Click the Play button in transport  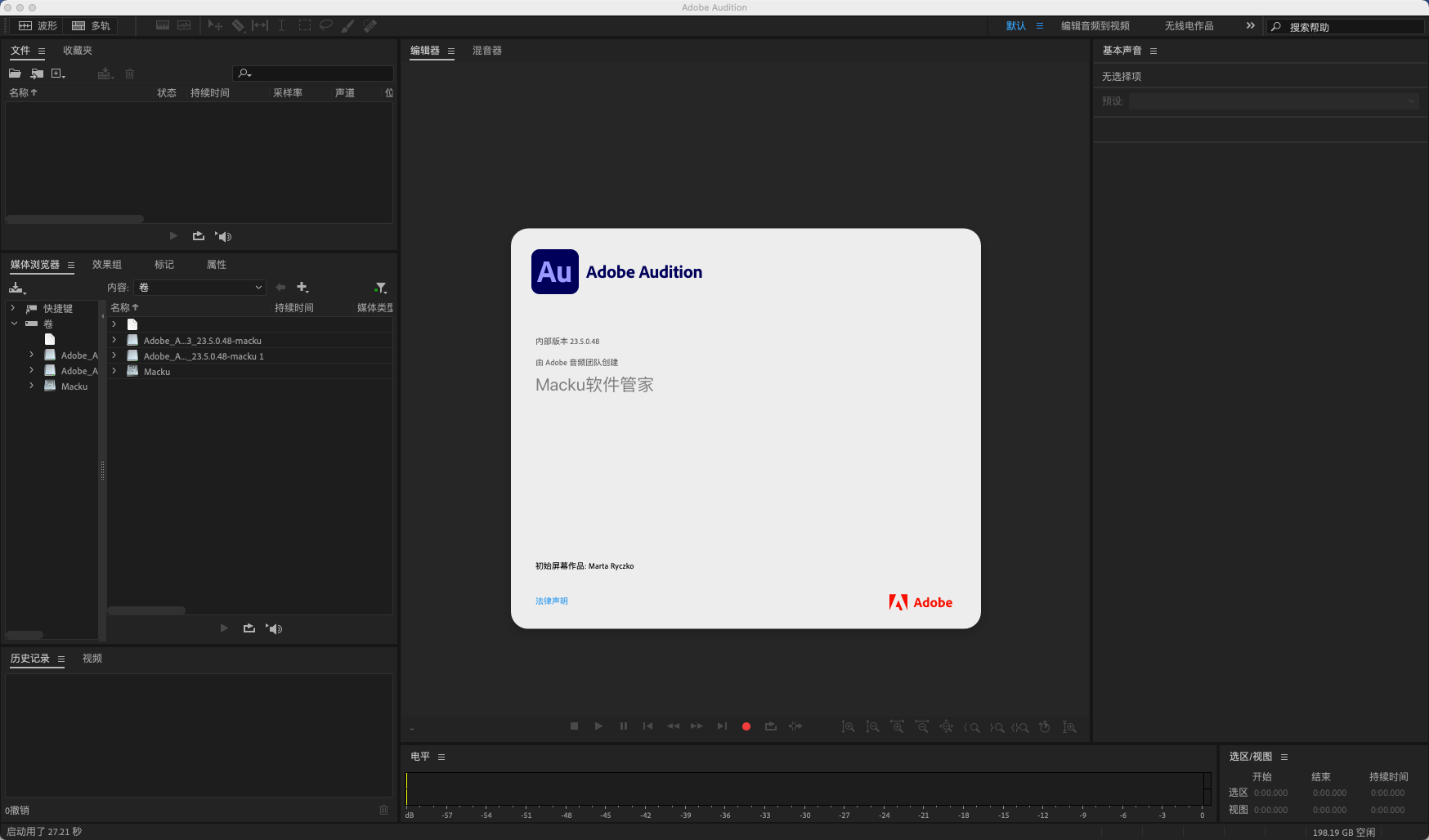pyautogui.click(x=598, y=726)
